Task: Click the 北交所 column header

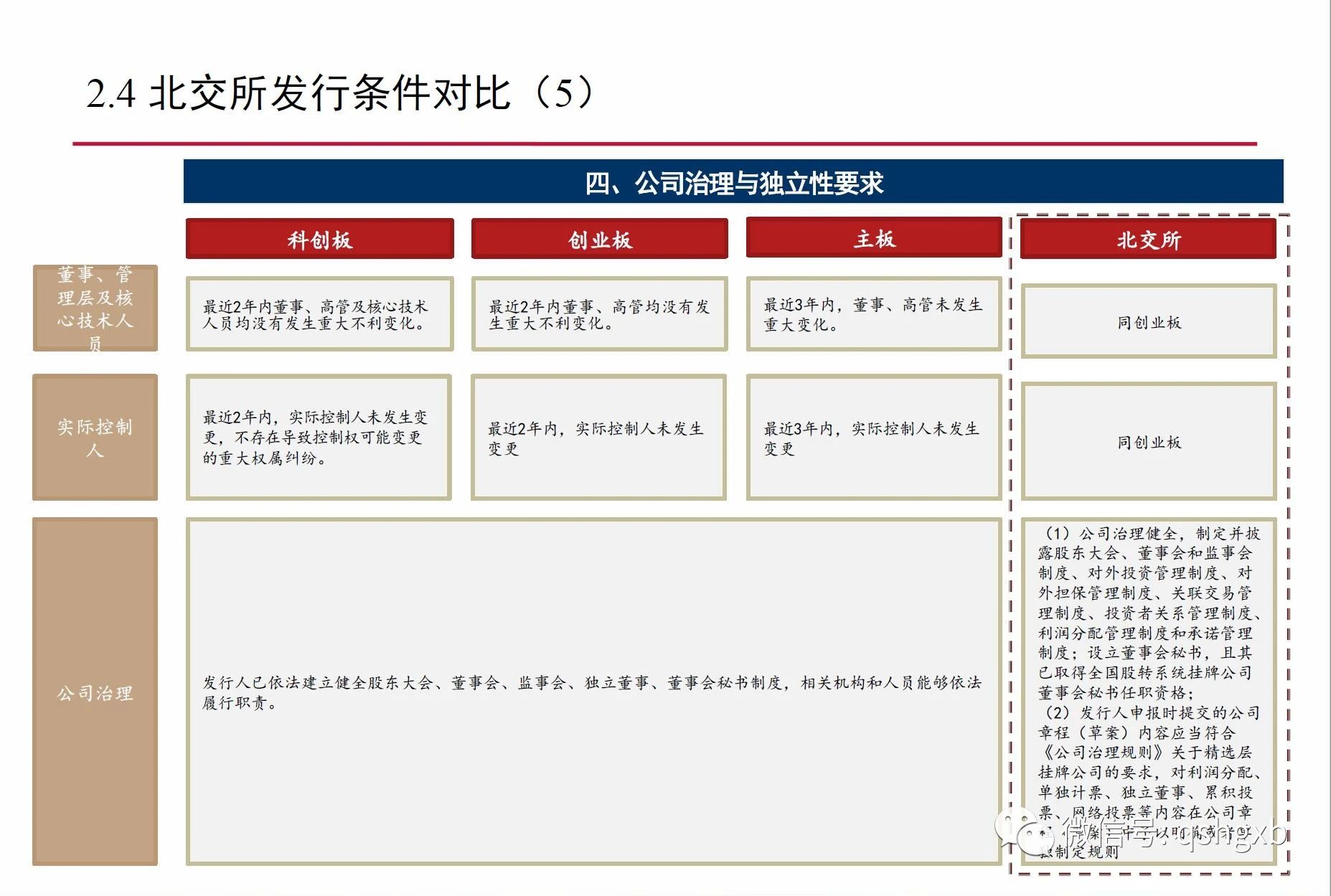Action: click(x=1148, y=239)
